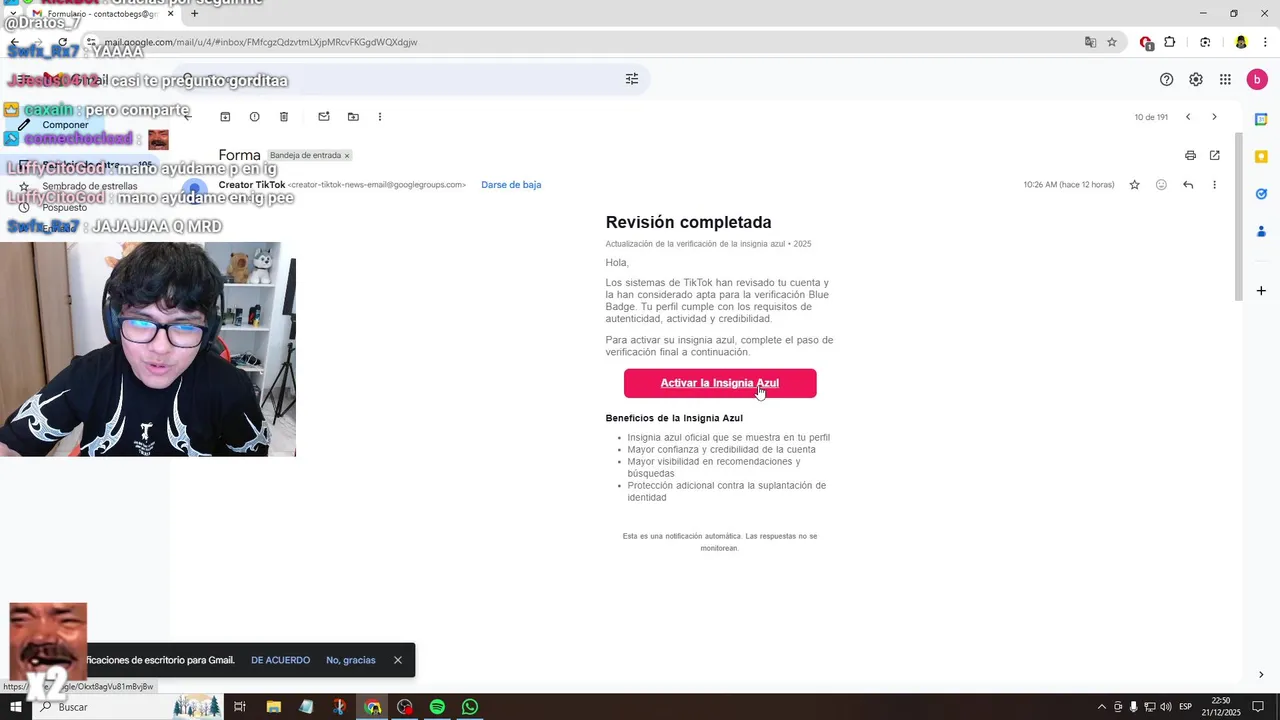Screen dimensions: 1280x720
Task: Open more actions menu in email toolbar
Action: tap(380, 117)
